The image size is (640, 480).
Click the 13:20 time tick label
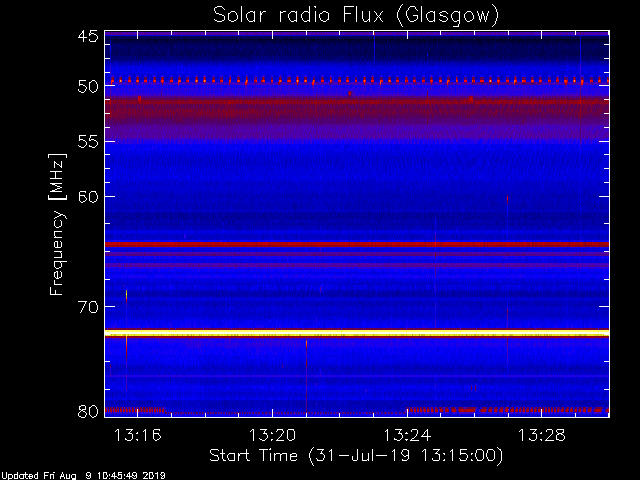pos(272,435)
